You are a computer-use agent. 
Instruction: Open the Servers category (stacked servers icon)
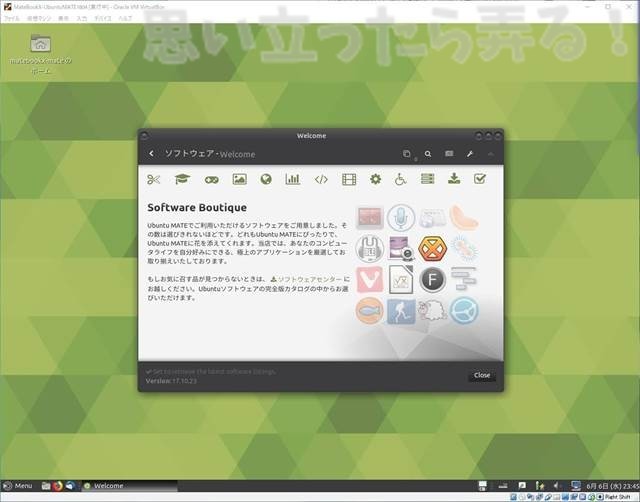point(427,179)
